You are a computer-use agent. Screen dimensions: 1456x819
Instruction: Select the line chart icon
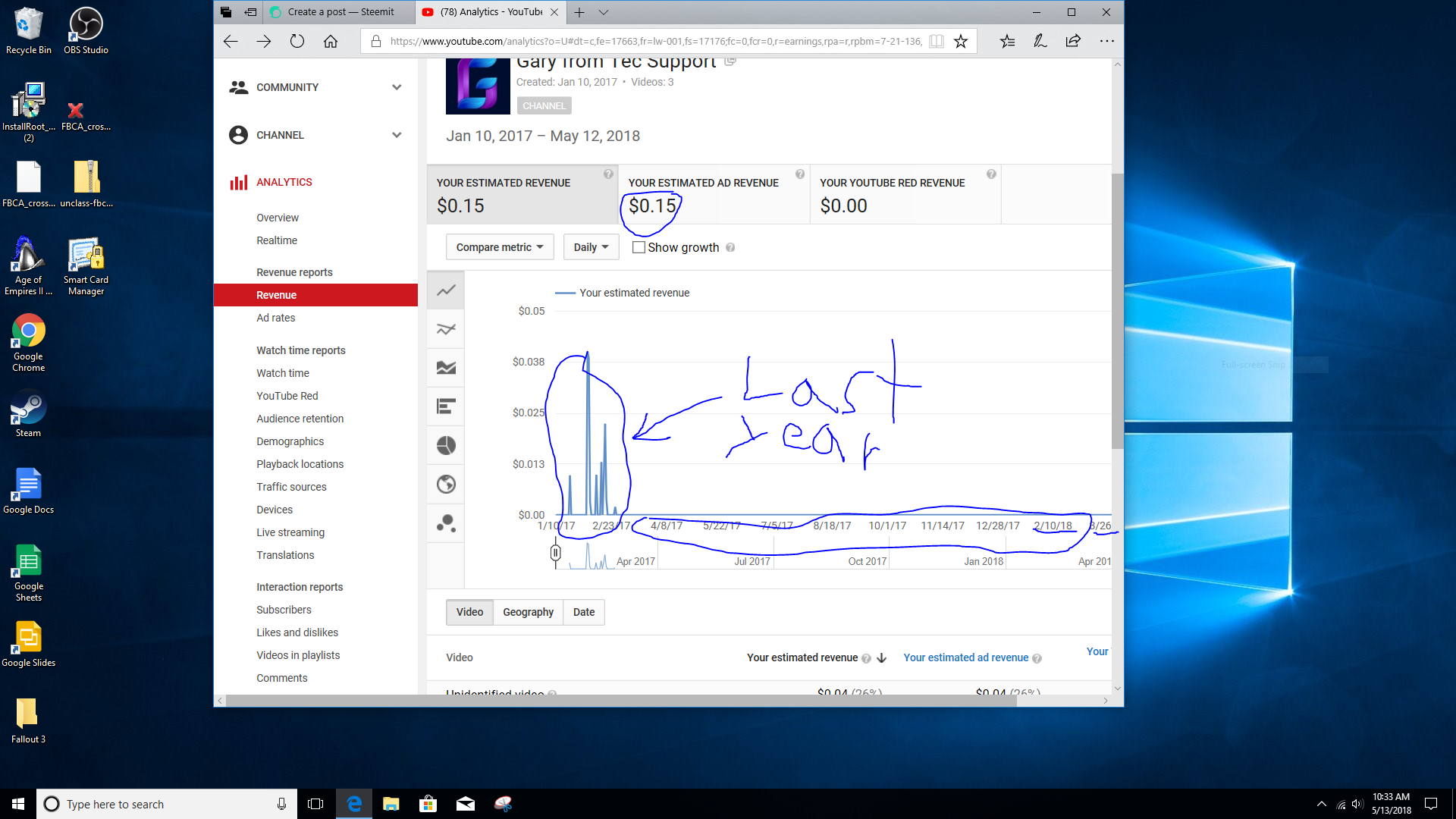click(x=446, y=290)
